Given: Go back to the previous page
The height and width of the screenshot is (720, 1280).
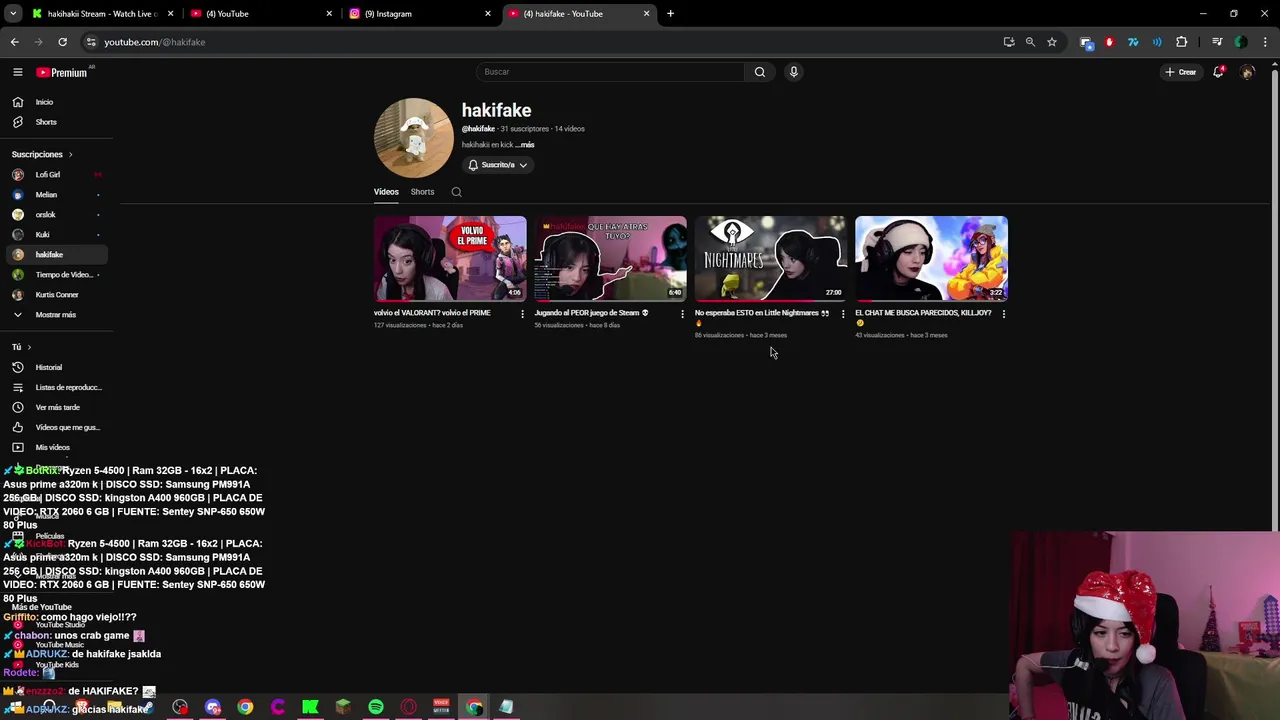Looking at the screenshot, I should [x=14, y=42].
